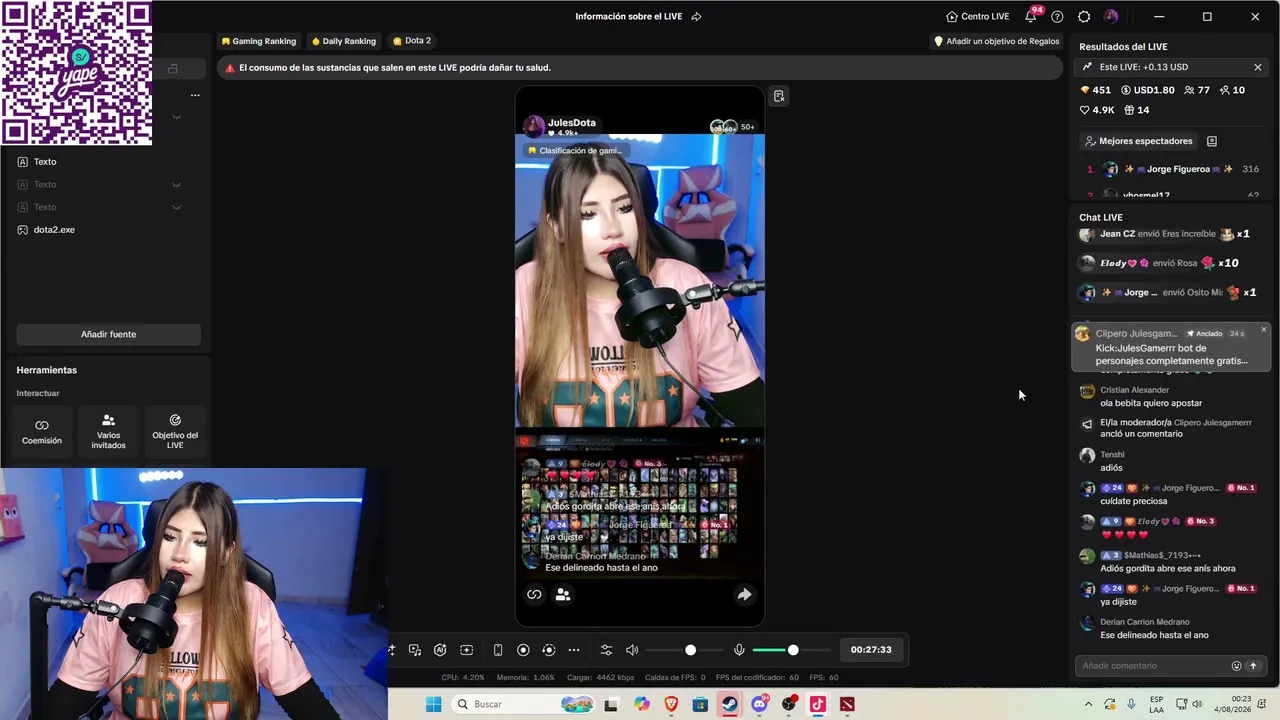Click the add-scene box icon in toolbar
This screenshot has width=1280, height=720.
[467, 650]
